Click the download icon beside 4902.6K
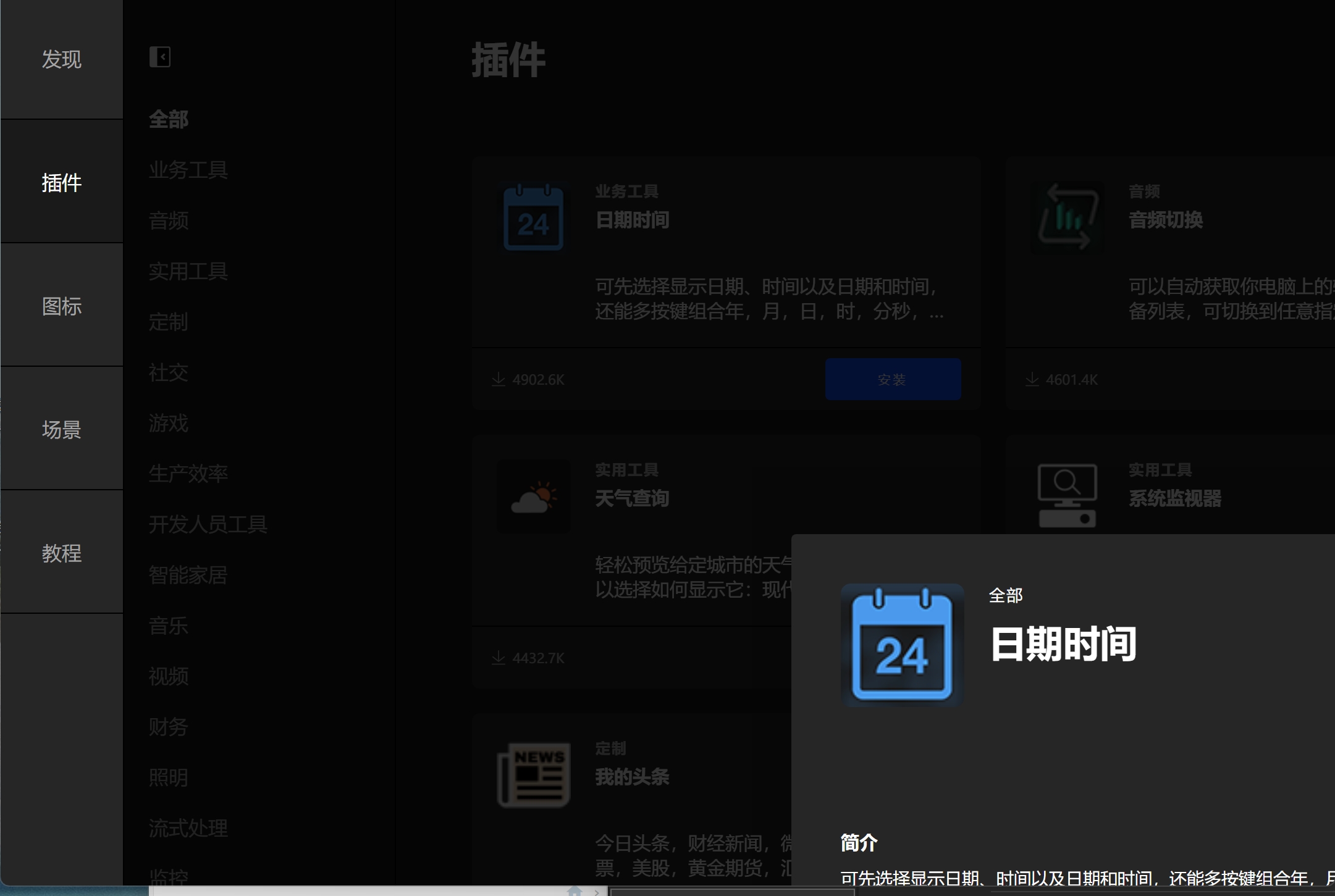 (x=498, y=379)
